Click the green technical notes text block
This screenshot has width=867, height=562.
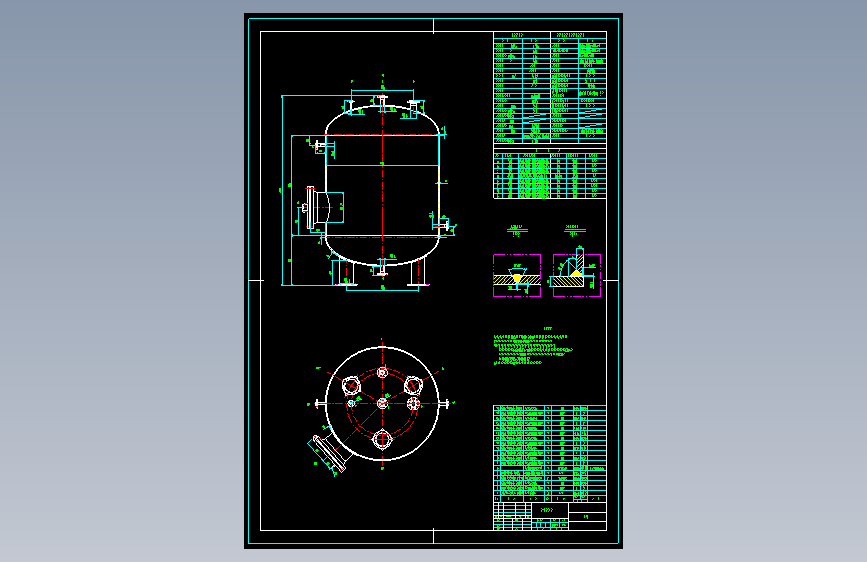coord(532,348)
